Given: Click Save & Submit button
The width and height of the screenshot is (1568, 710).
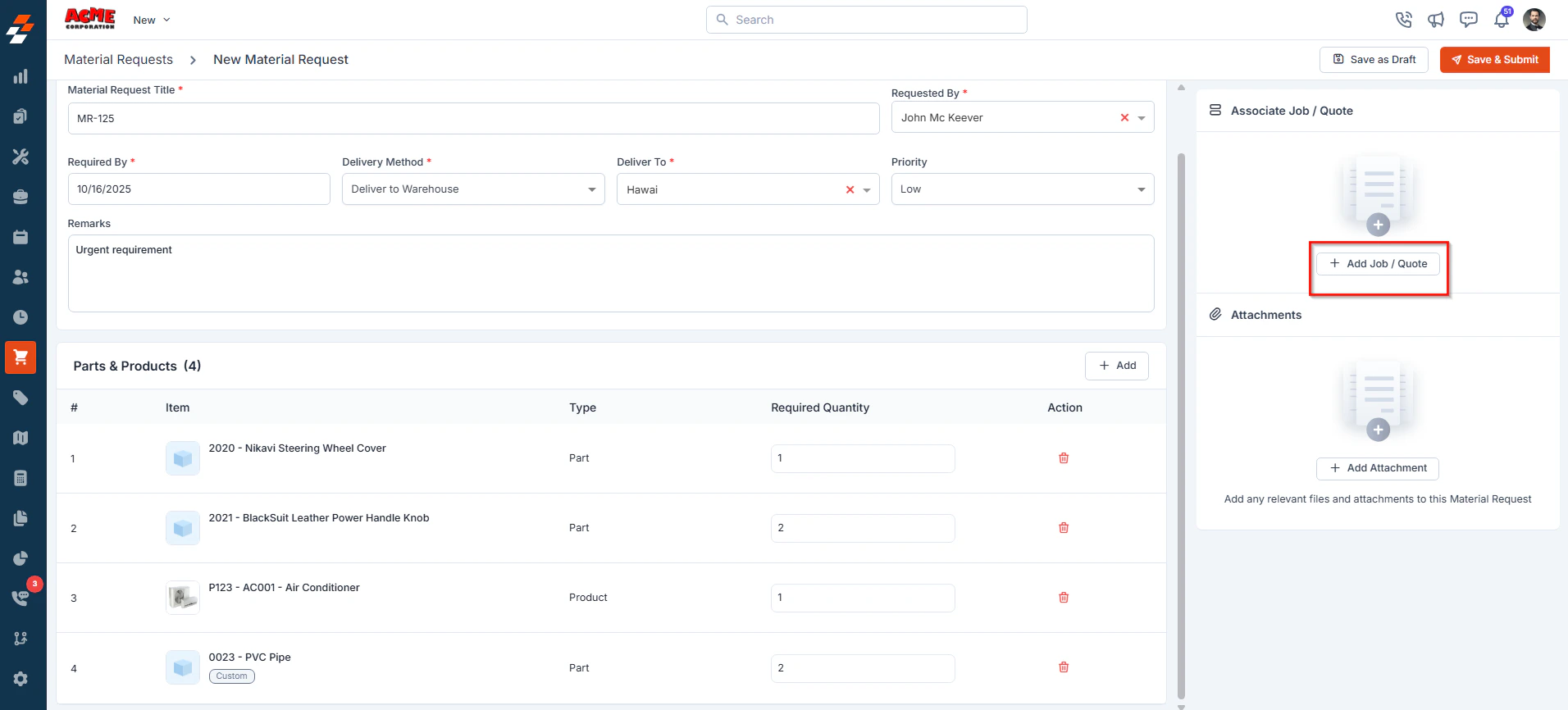Looking at the screenshot, I should click(x=1495, y=60).
